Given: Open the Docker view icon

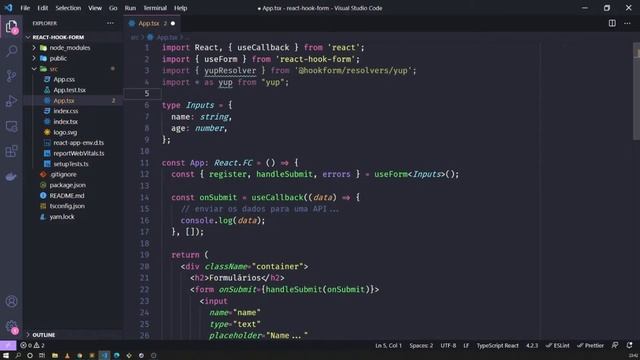Looking at the screenshot, I should pos(11,176).
